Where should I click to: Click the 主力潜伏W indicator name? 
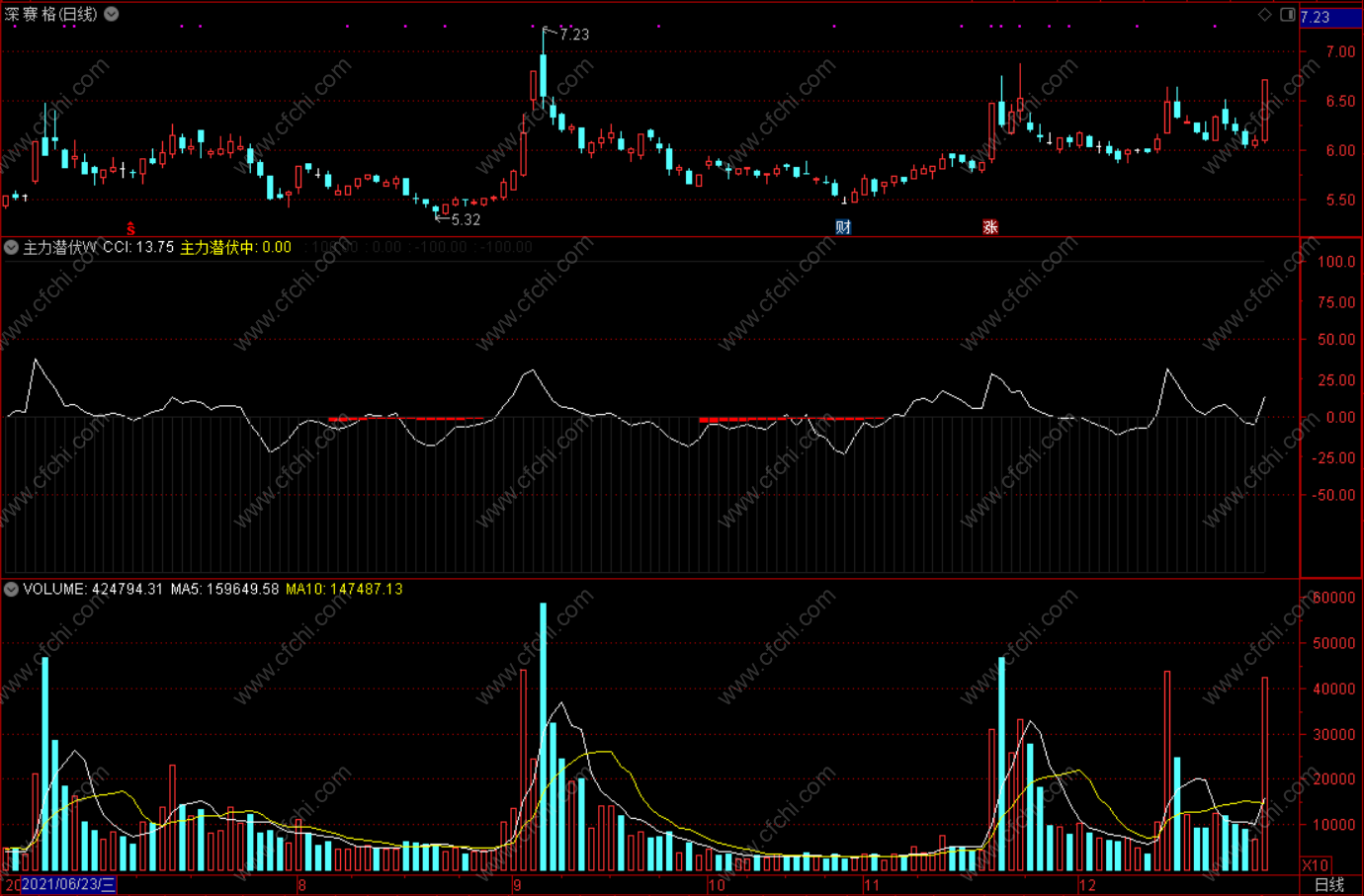pyautogui.click(x=60, y=247)
